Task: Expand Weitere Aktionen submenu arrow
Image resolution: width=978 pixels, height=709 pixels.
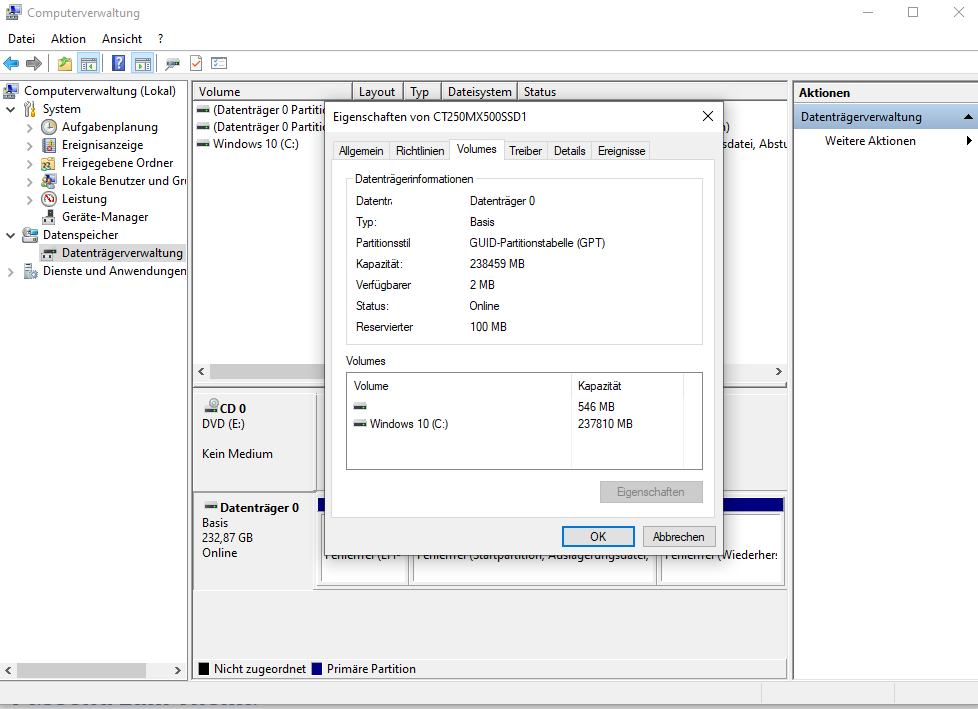Action: point(969,141)
